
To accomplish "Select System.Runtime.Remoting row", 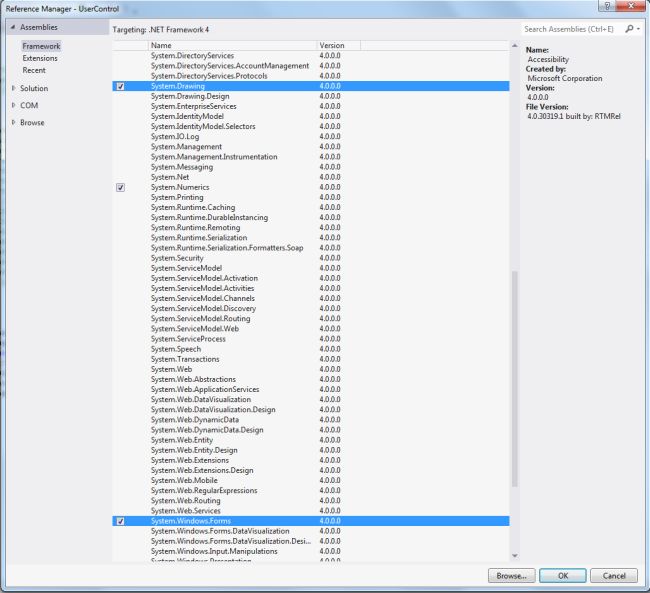I will pos(310,228).
